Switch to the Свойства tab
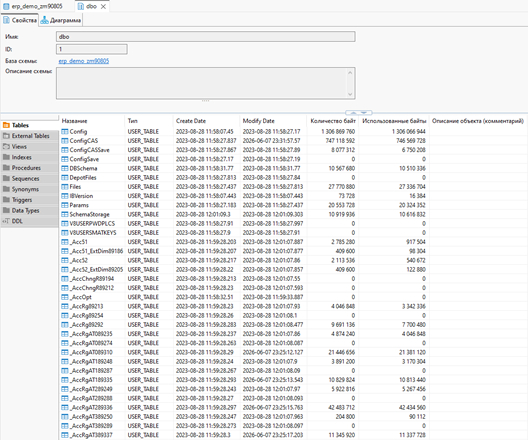528x440 pixels. click(20, 21)
